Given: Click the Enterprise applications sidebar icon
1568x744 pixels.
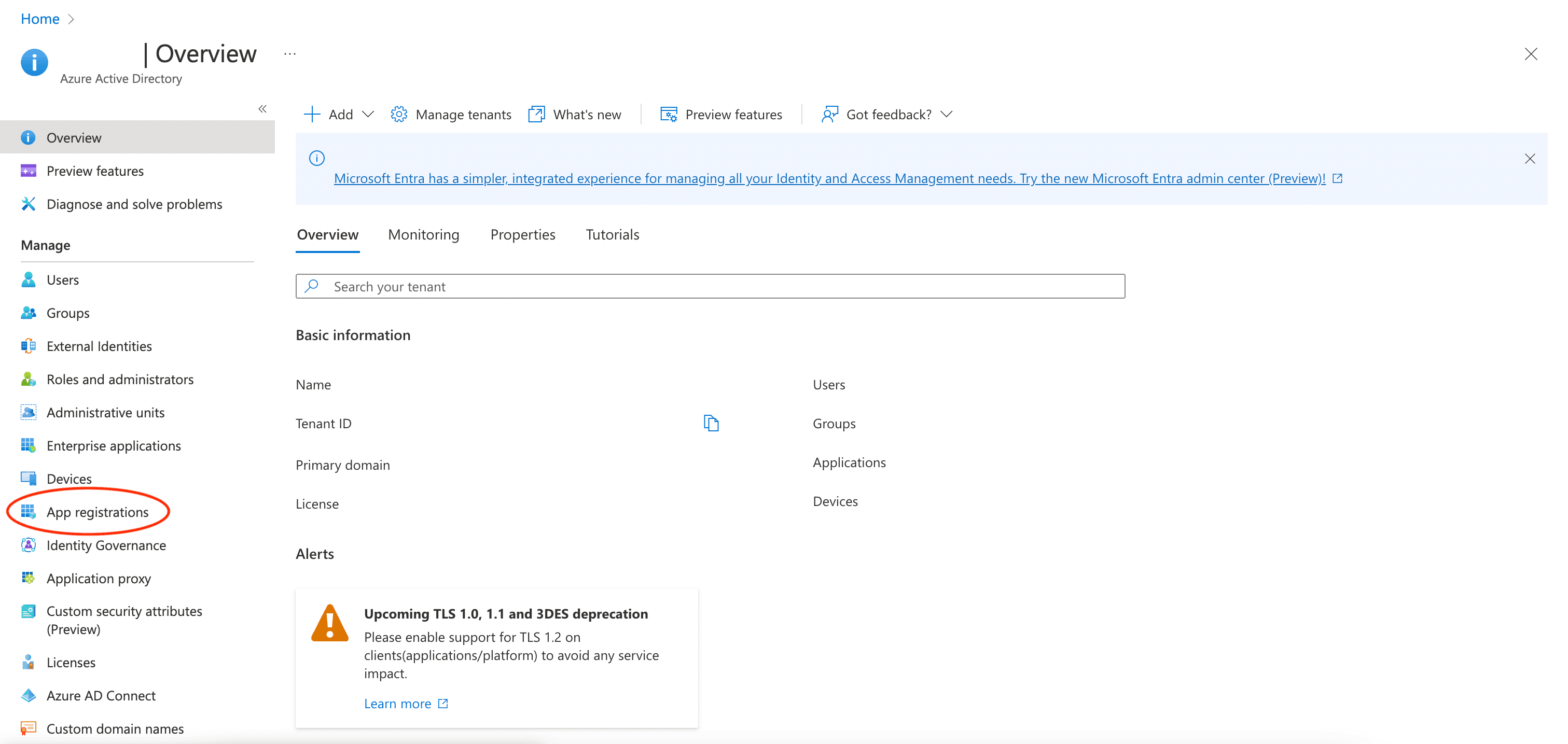Looking at the screenshot, I should pyautogui.click(x=28, y=445).
